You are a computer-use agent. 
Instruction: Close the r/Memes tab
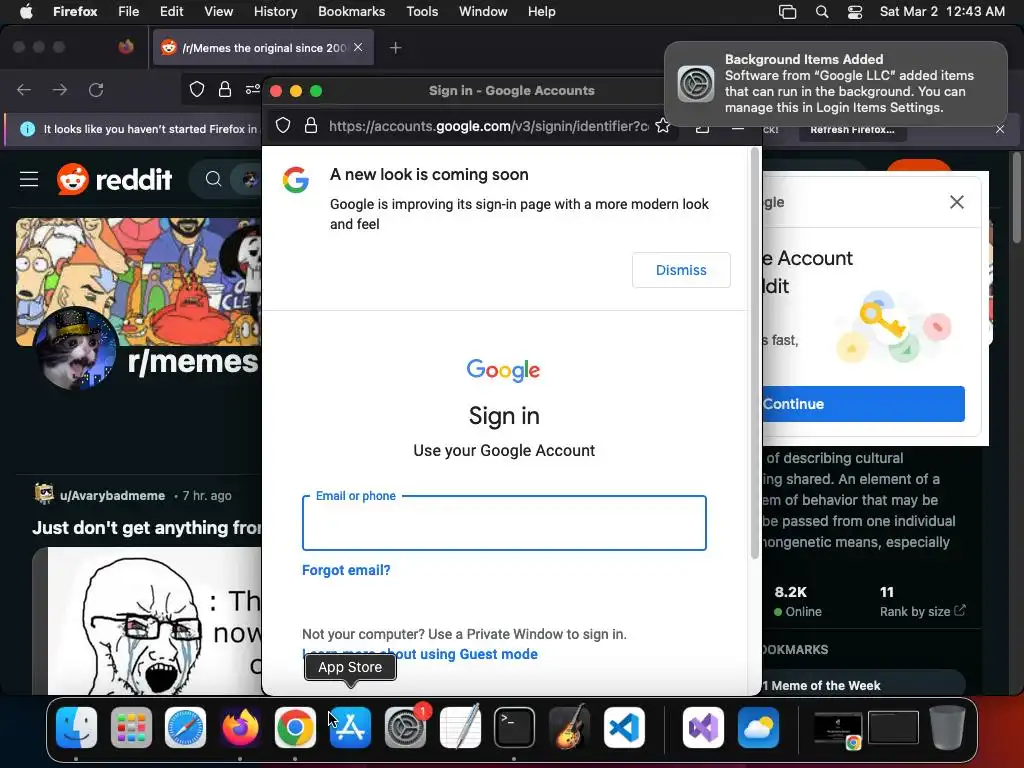358,47
